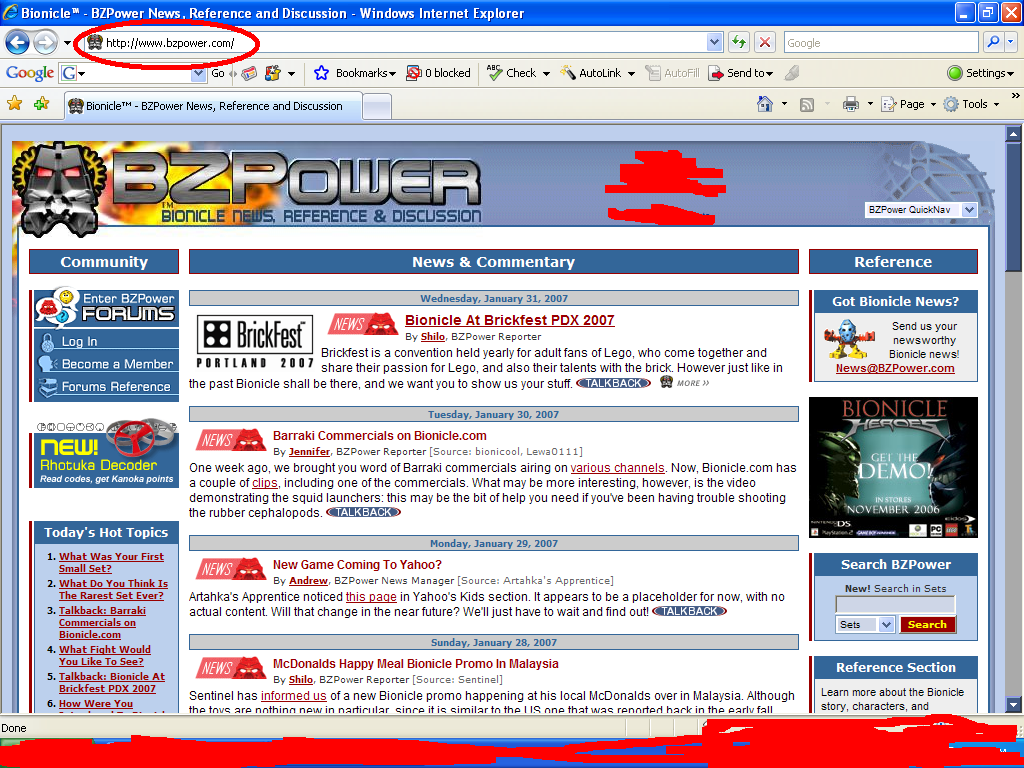Click the blue star Bookmarks icon

(x=321, y=73)
